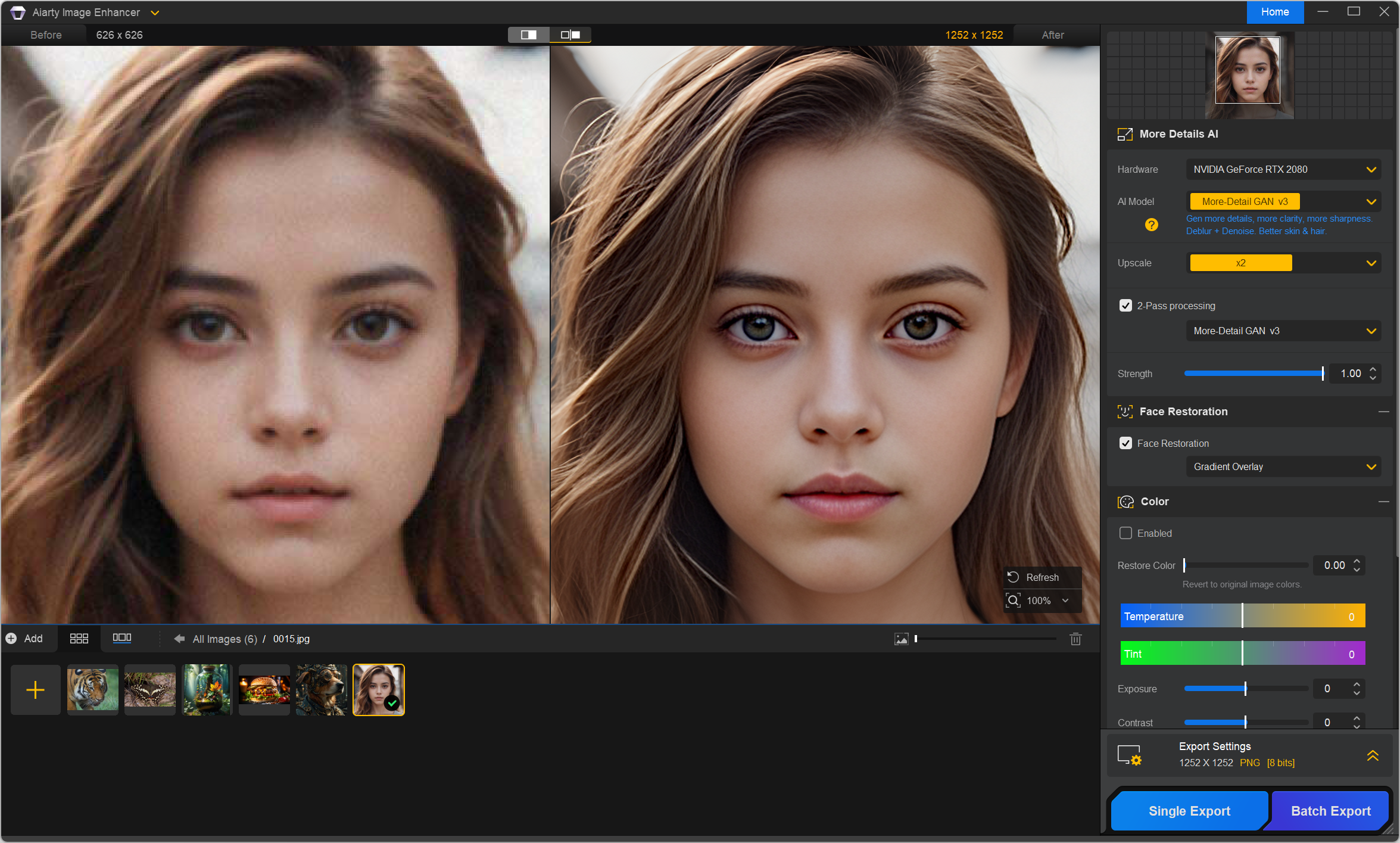Click the back arrow to All Images
Screen dimensions: 1400x843
pos(179,639)
